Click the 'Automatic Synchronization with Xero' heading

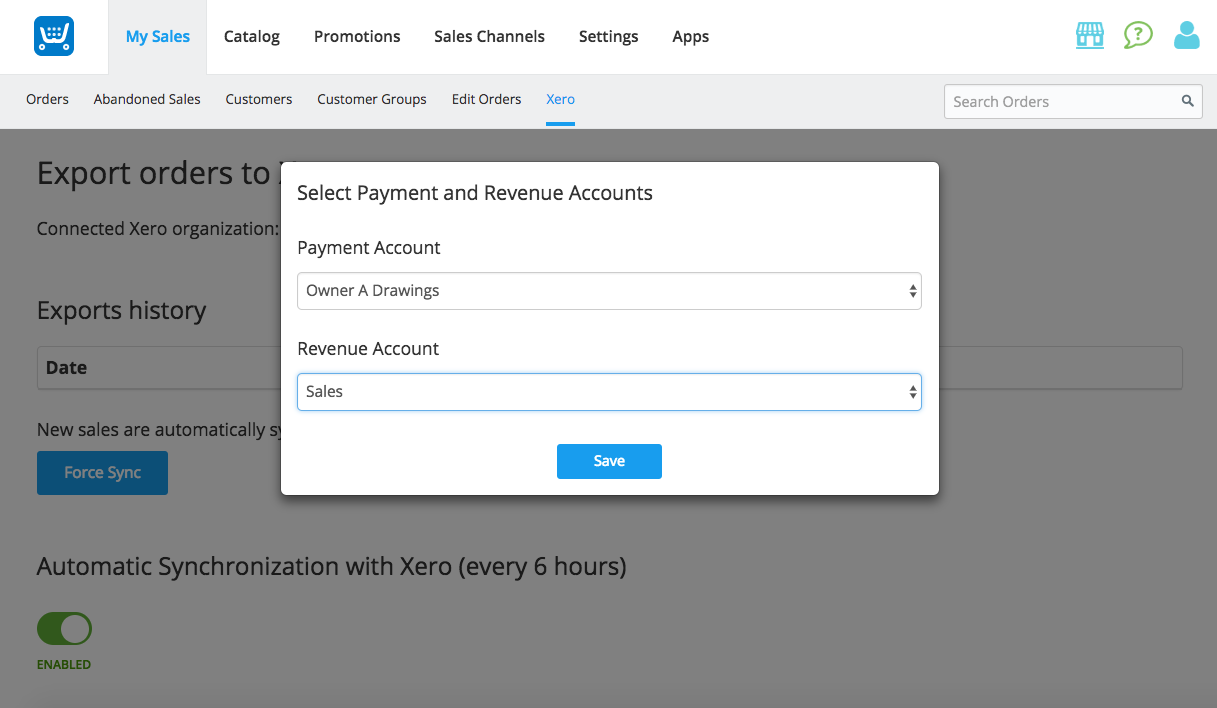331,567
